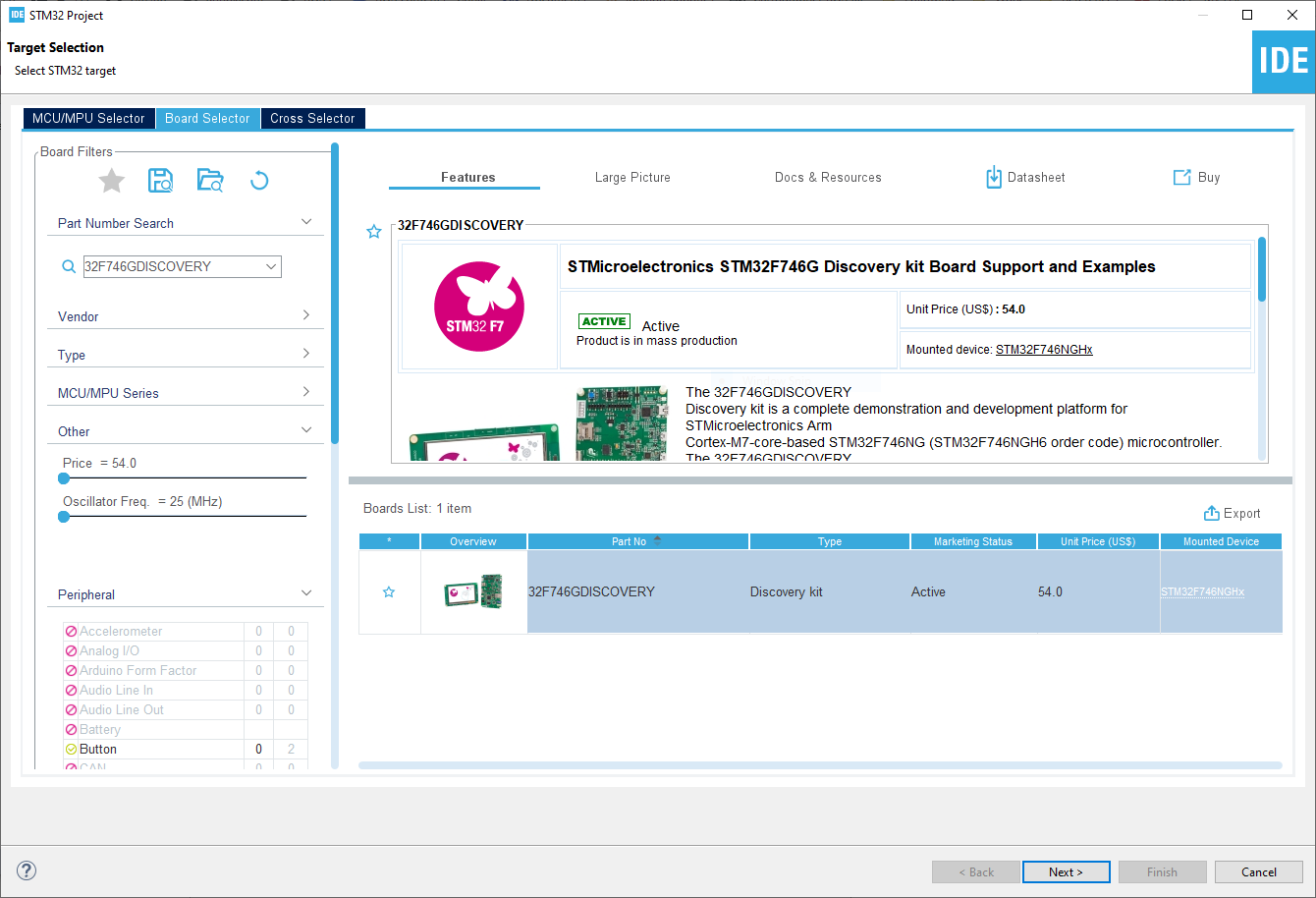Click the Price slider handle
The width and height of the screenshot is (1316, 898).
(x=64, y=478)
